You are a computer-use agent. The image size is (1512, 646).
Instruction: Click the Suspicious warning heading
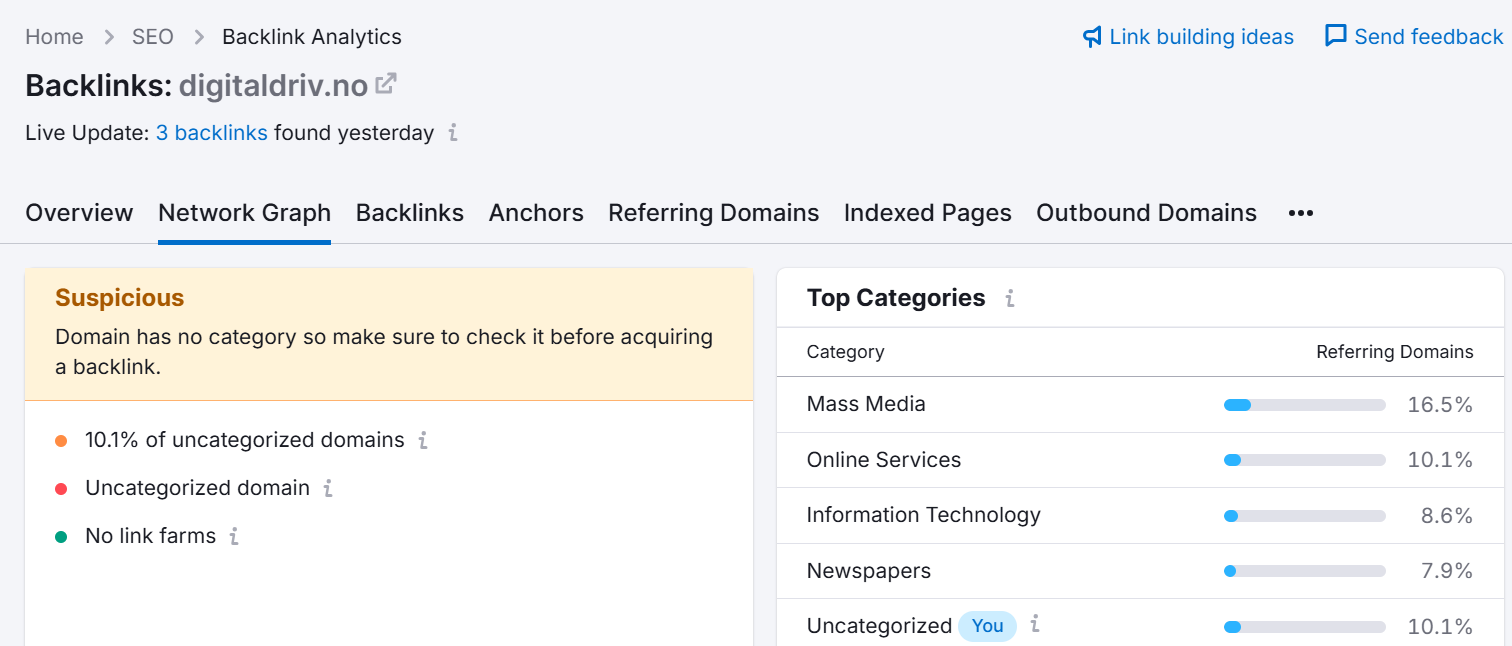[120, 298]
